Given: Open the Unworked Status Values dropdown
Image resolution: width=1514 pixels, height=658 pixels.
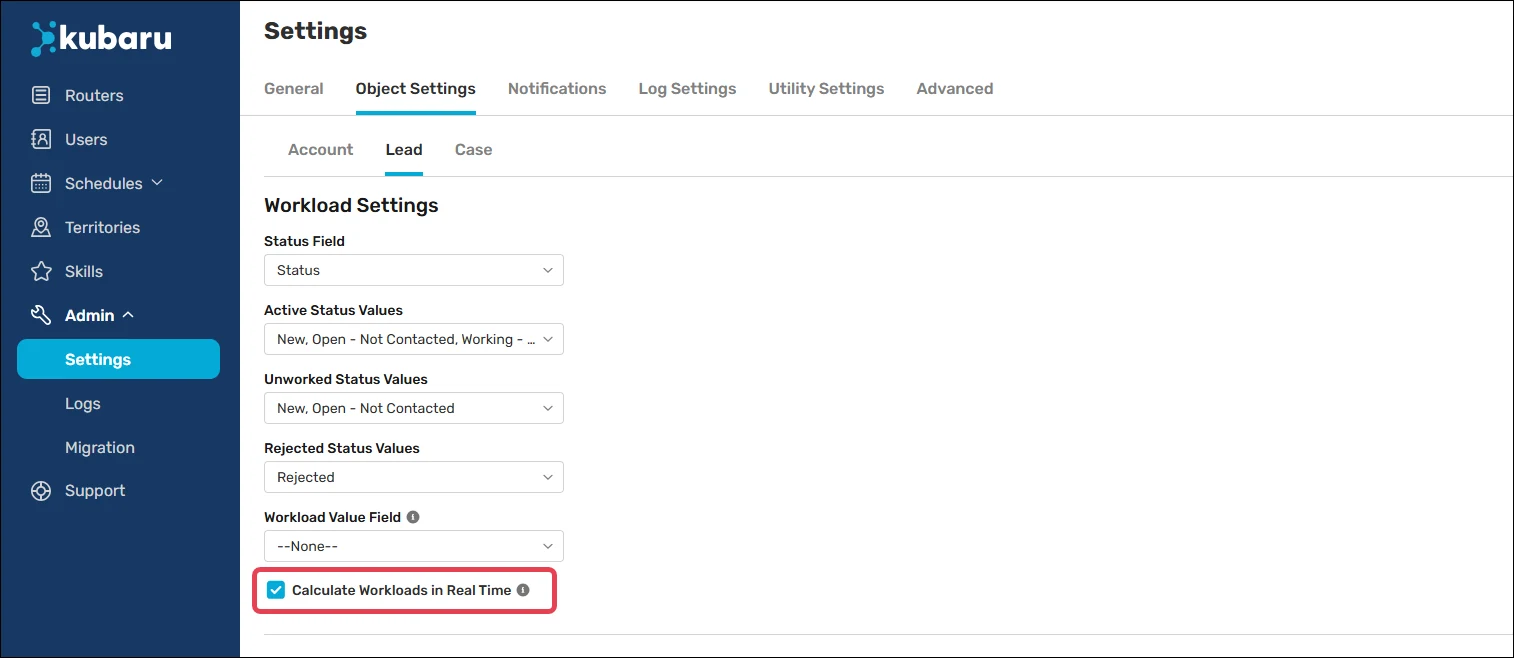Looking at the screenshot, I should pyautogui.click(x=414, y=408).
